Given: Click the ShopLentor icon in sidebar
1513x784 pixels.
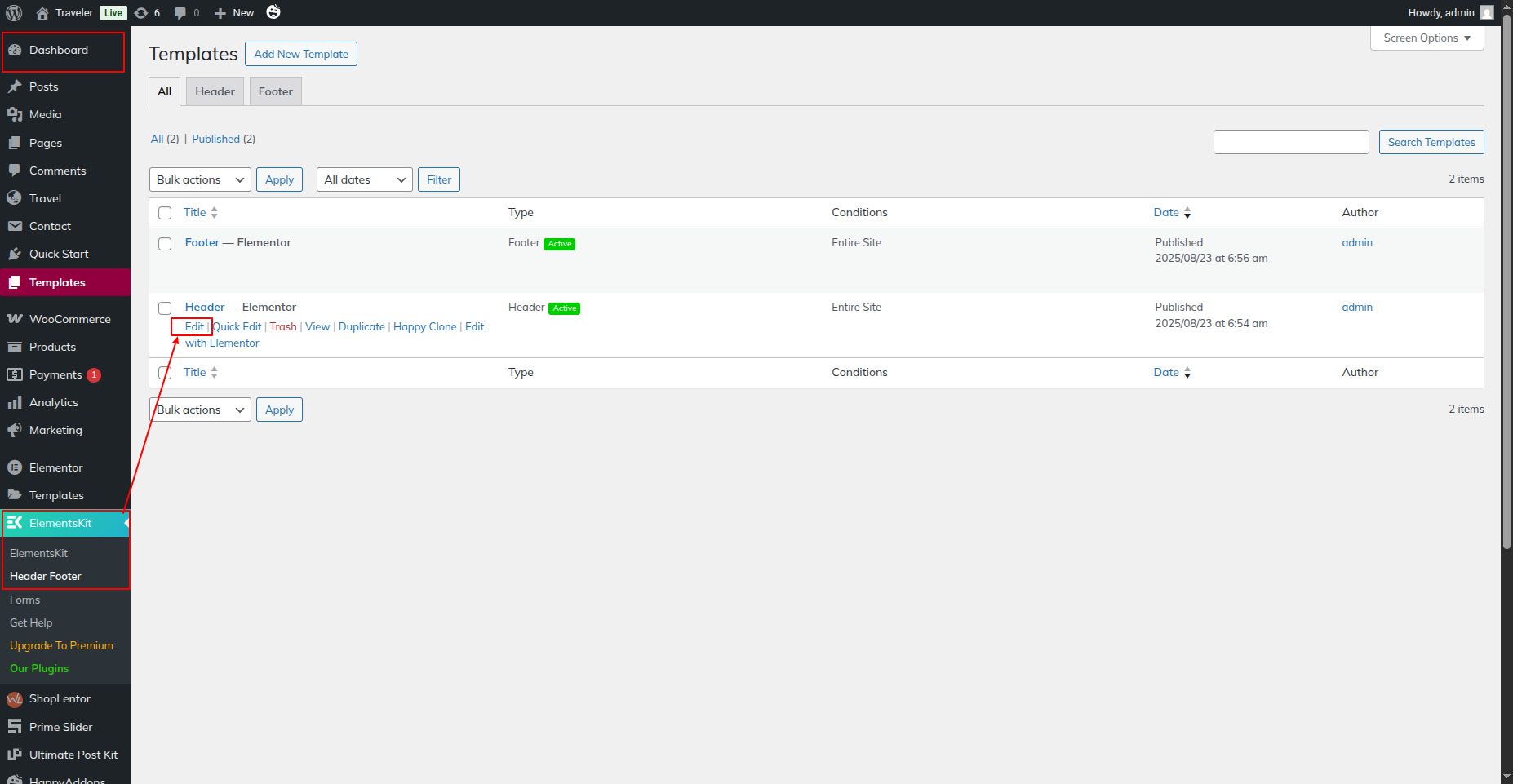Looking at the screenshot, I should click(15, 699).
